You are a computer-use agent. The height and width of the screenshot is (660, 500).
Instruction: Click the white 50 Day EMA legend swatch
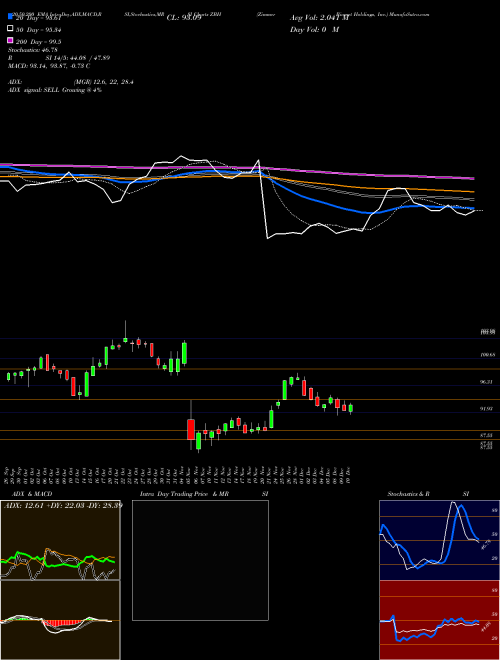click(x=11, y=29)
